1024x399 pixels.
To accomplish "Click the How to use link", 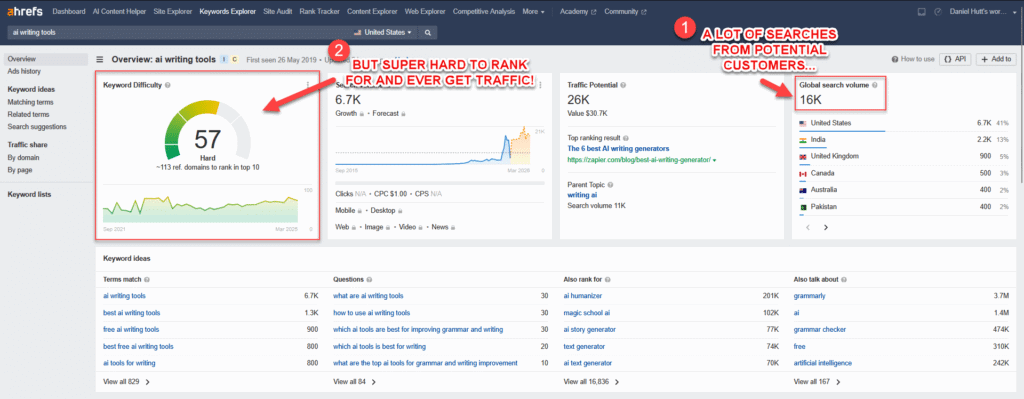I will click(913, 59).
